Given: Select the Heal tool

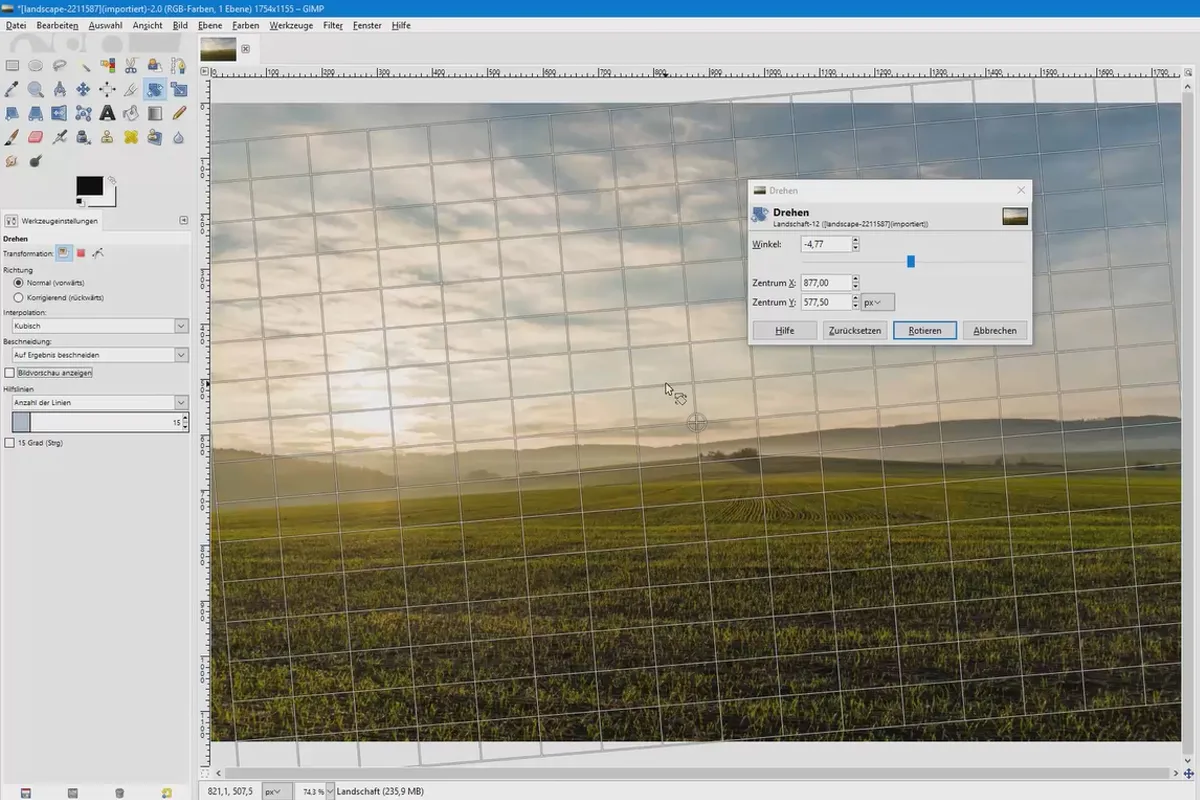Looking at the screenshot, I should [131, 137].
